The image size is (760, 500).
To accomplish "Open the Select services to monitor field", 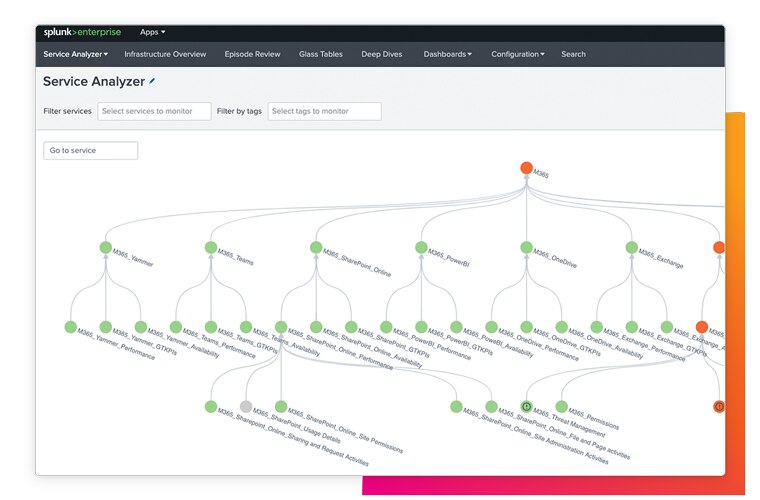I will (x=154, y=111).
